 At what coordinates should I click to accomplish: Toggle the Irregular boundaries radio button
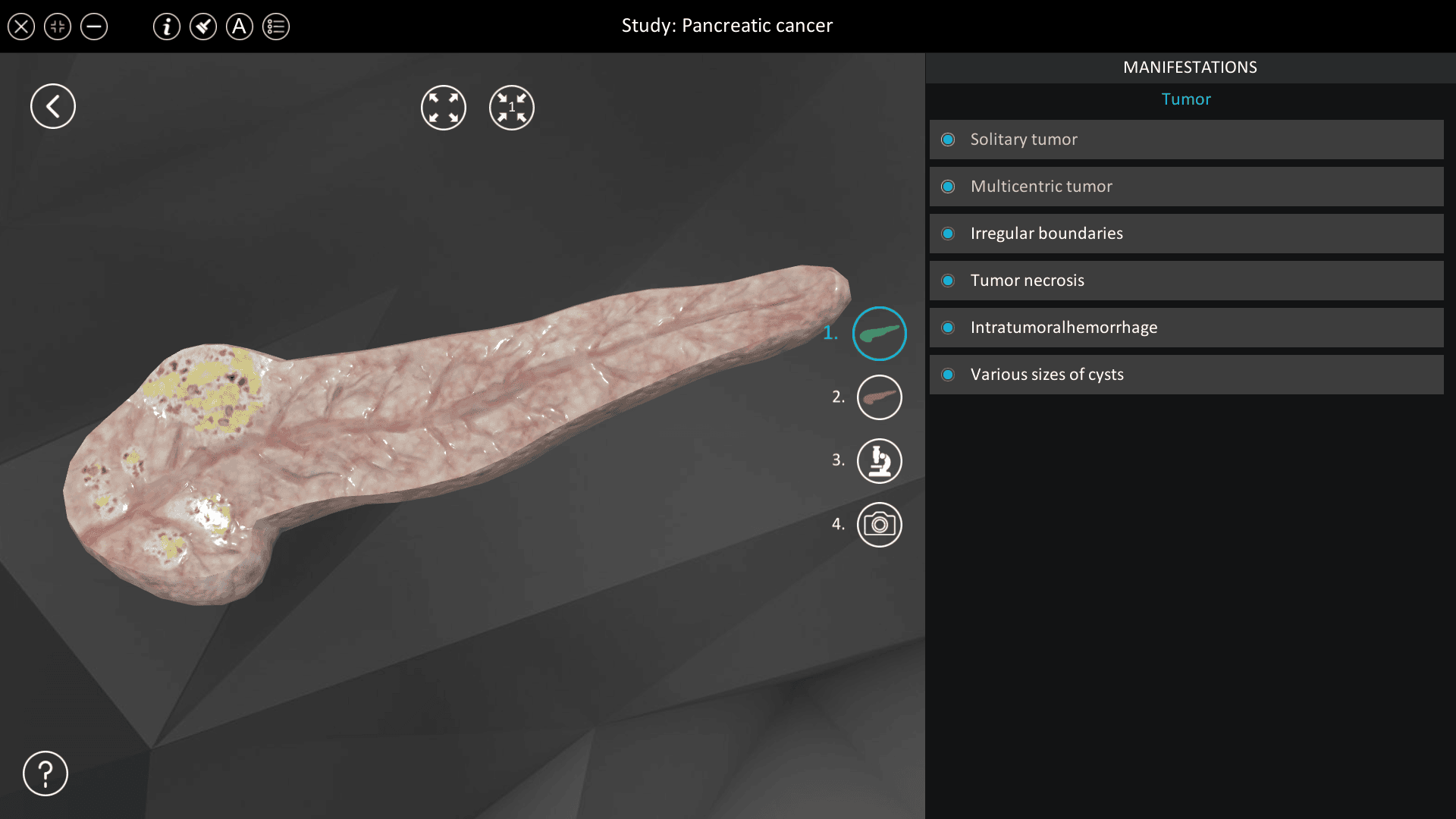click(x=948, y=234)
